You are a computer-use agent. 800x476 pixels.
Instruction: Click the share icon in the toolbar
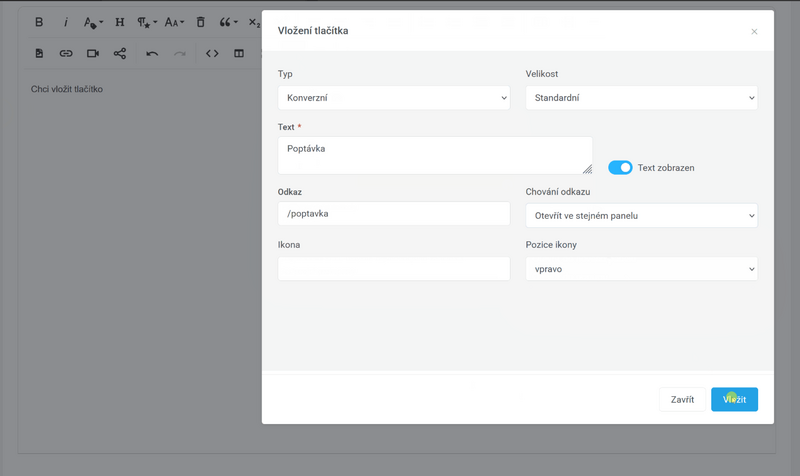(x=120, y=53)
